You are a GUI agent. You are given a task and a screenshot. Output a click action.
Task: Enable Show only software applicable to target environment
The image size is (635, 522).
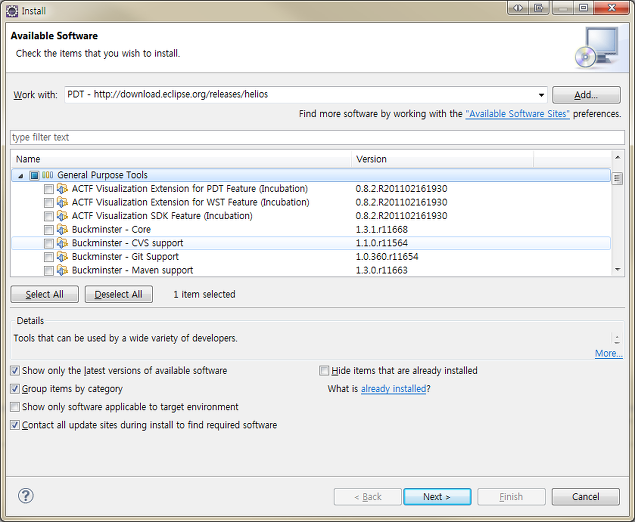point(15,407)
